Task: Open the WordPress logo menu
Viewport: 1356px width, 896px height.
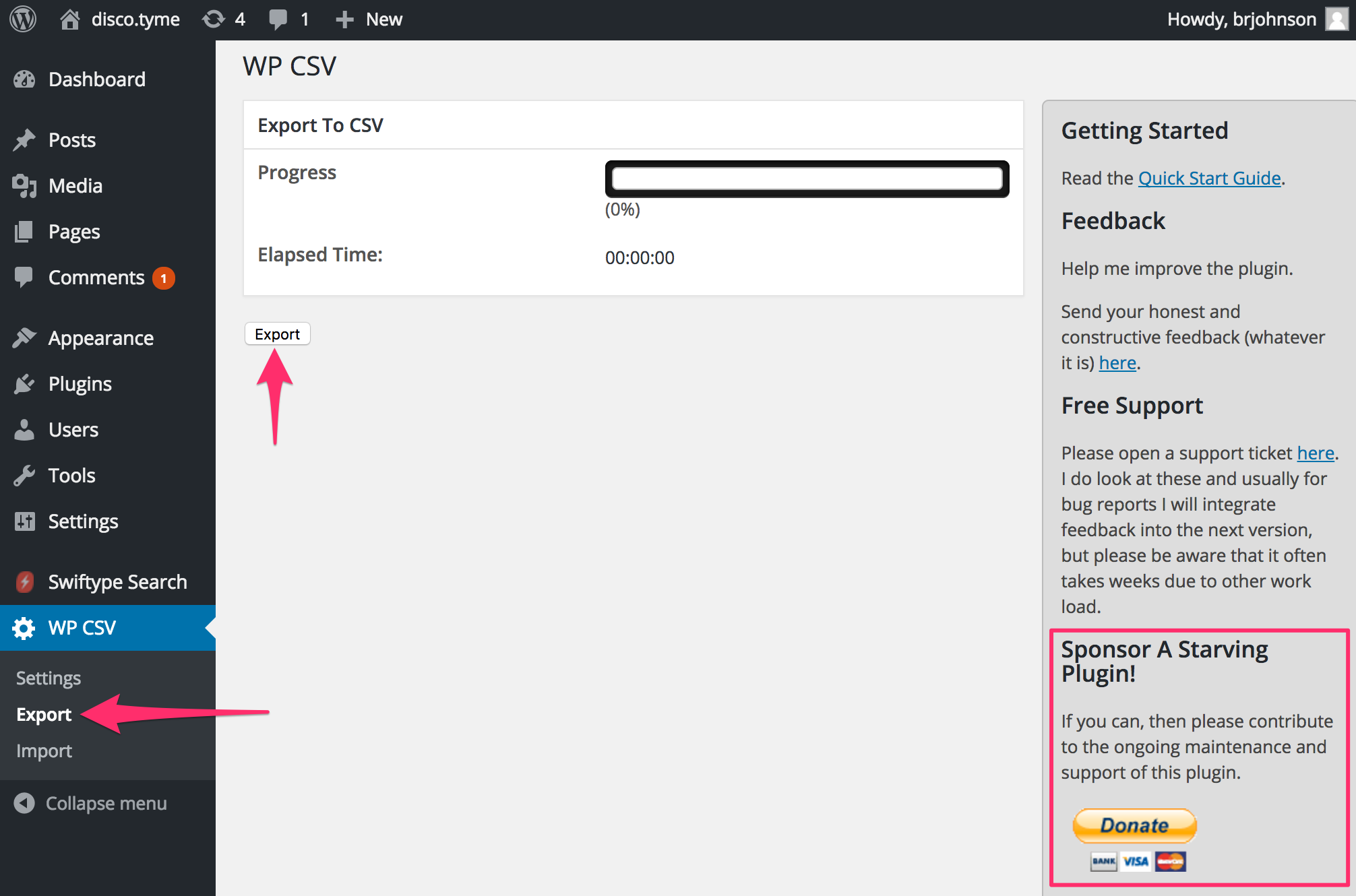Action: [x=23, y=19]
